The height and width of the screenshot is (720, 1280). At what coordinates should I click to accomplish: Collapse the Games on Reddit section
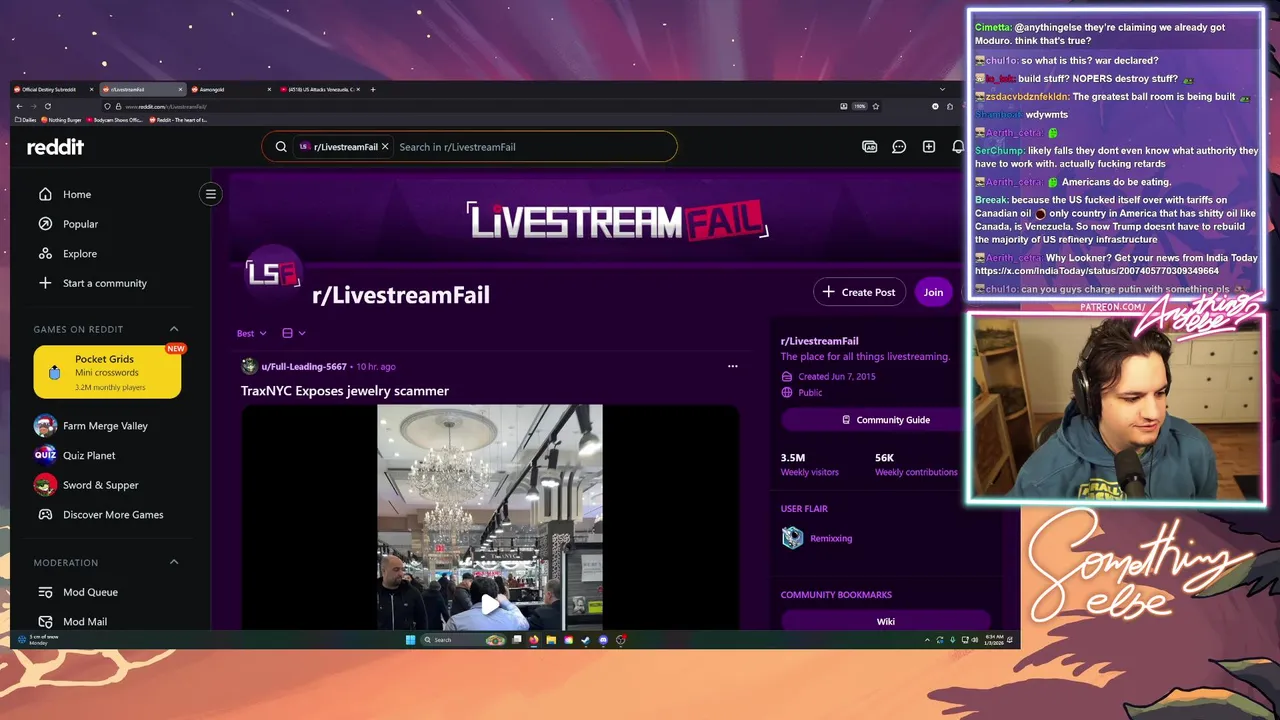pos(174,329)
